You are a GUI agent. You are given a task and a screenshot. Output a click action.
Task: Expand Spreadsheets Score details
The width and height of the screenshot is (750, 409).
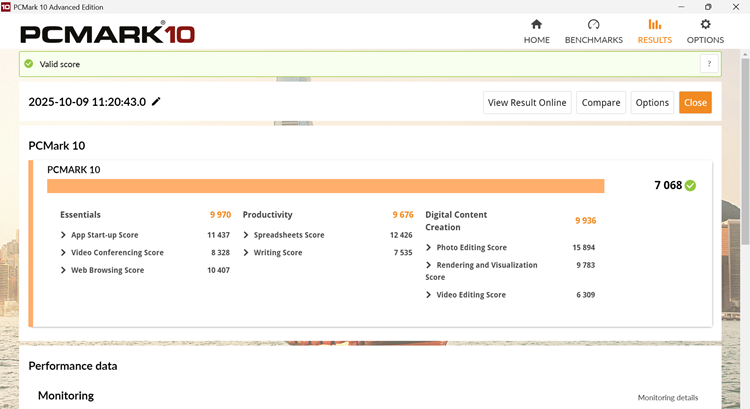click(246, 235)
